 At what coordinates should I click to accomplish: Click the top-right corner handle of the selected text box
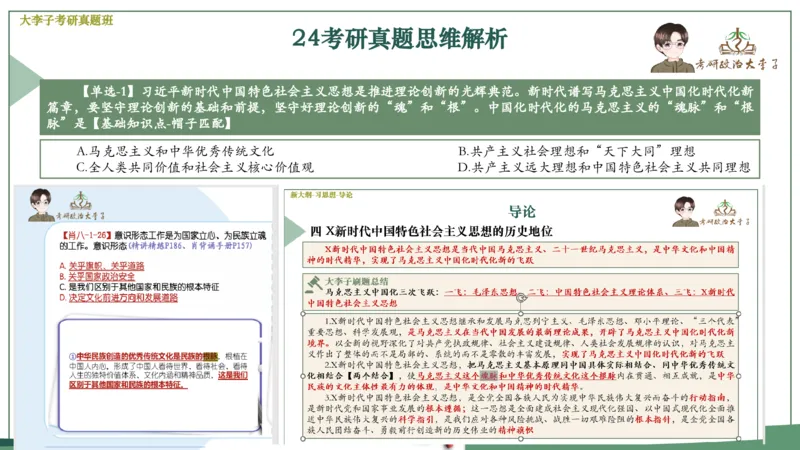[x=738, y=314]
